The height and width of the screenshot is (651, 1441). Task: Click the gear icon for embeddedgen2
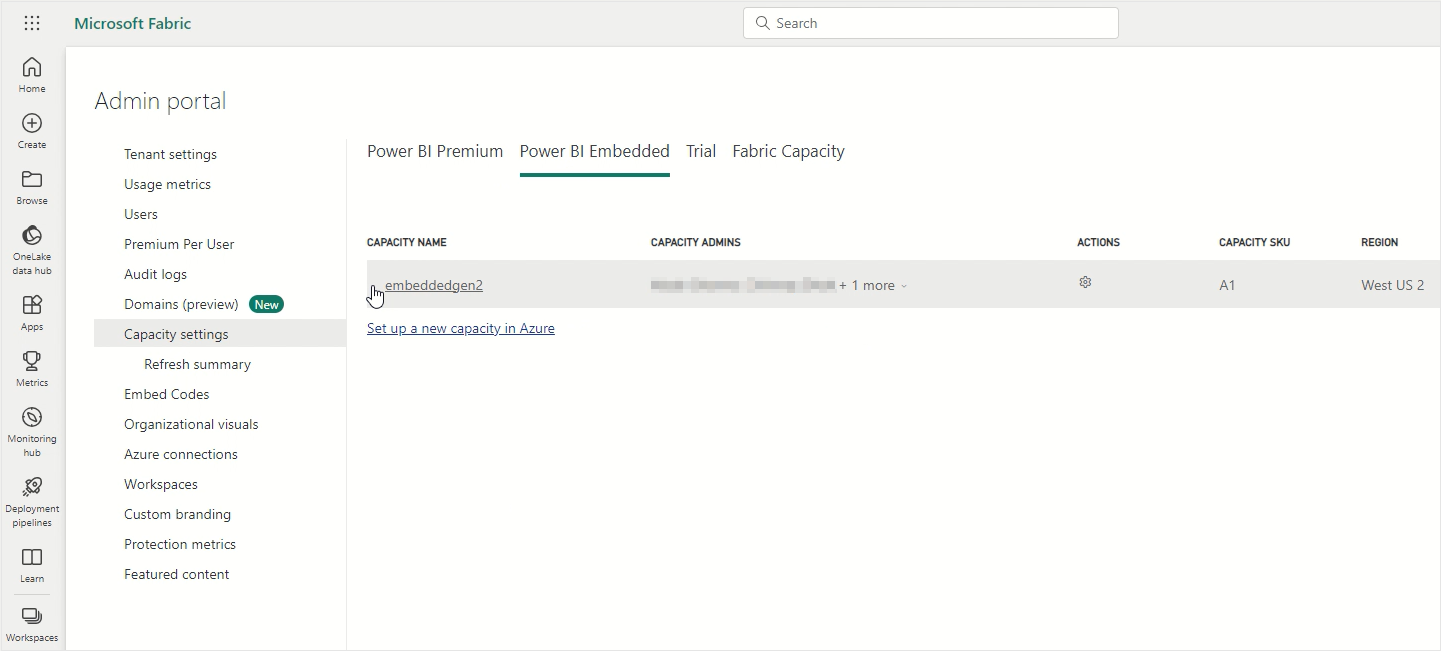tap(1085, 283)
